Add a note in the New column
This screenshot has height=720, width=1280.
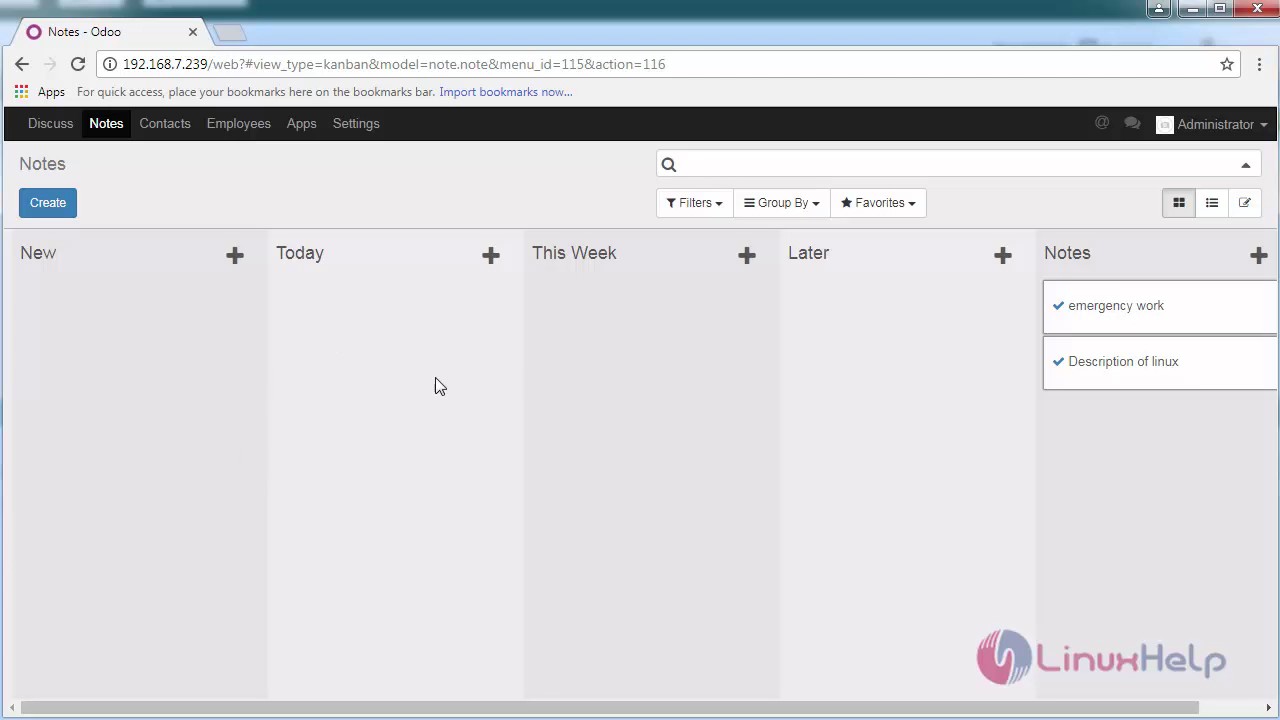point(235,256)
